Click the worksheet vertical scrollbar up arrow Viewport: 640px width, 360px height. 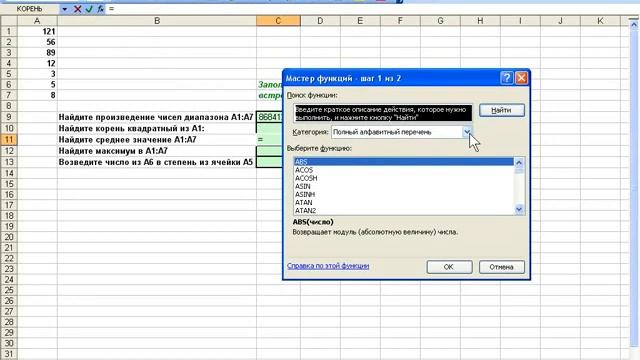[634, 24]
